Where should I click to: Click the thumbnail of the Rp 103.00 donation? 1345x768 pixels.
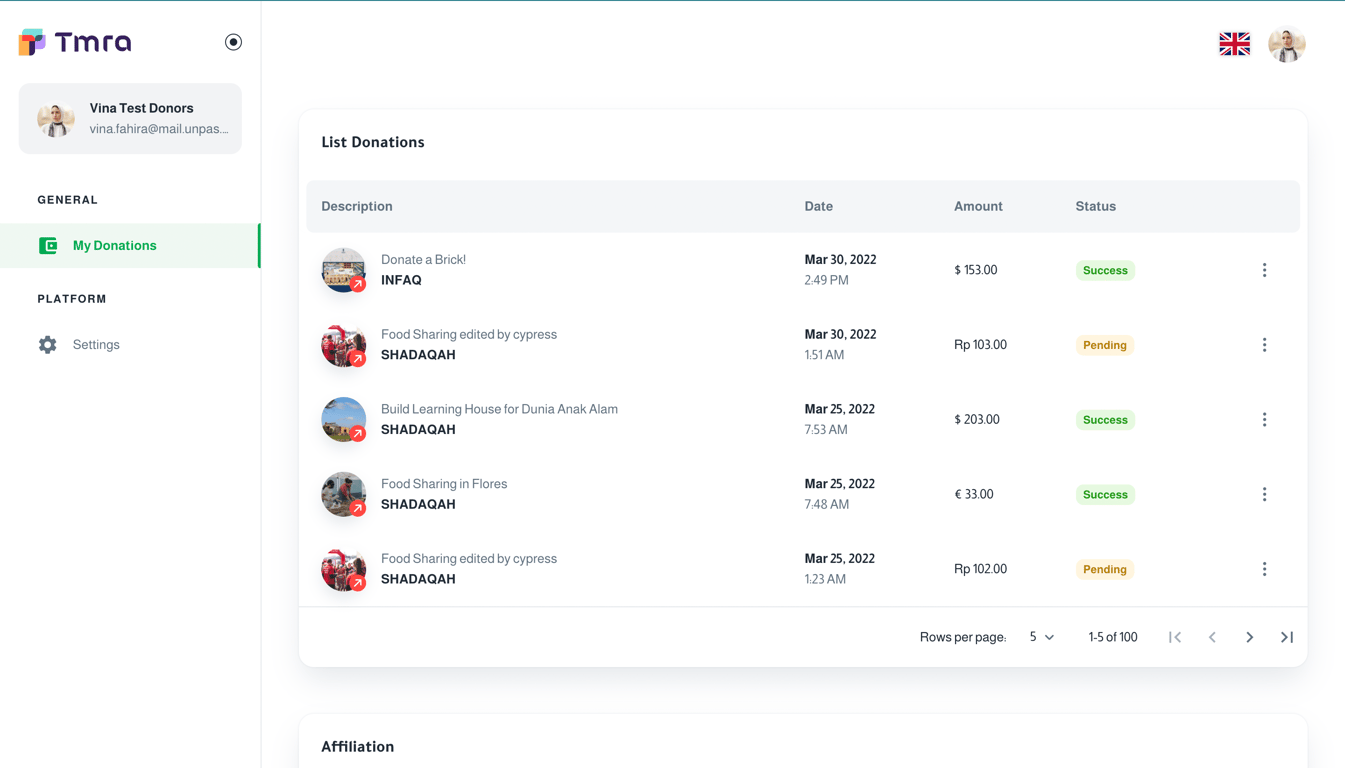pyautogui.click(x=343, y=345)
